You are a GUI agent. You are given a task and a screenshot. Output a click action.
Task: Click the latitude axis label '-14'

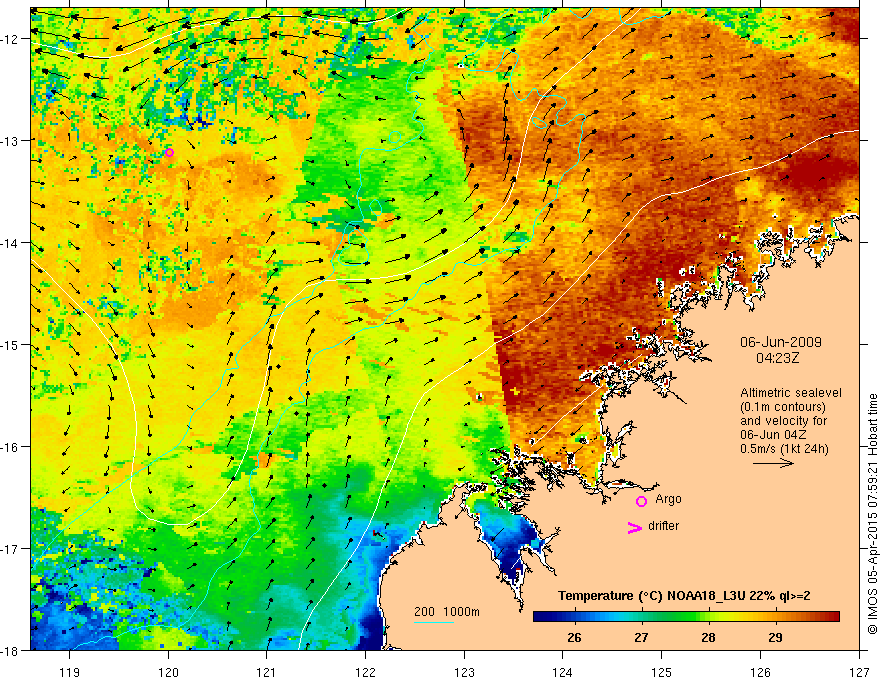pos(10,243)
